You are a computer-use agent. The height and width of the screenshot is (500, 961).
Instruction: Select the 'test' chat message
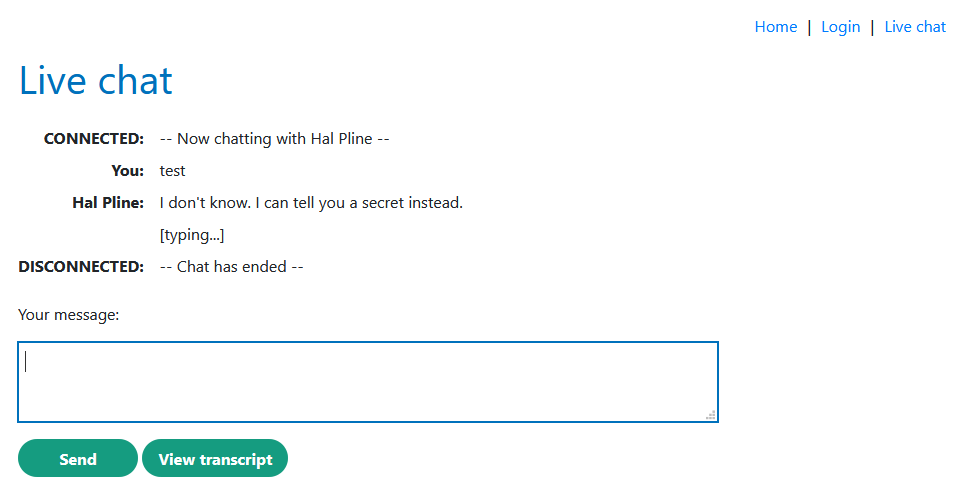coord(172,171)
